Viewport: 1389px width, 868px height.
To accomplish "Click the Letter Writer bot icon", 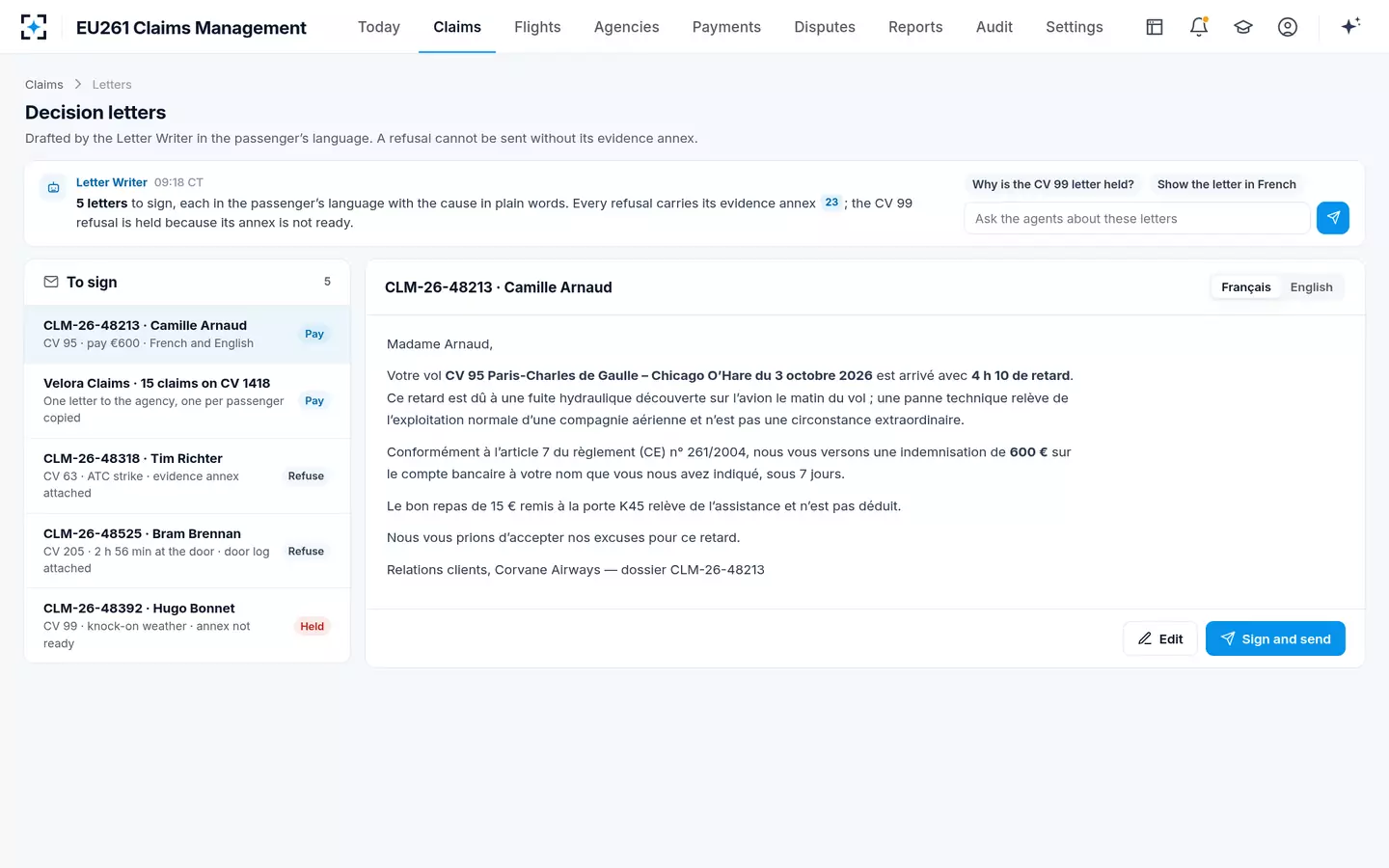I will pos(54,187).
